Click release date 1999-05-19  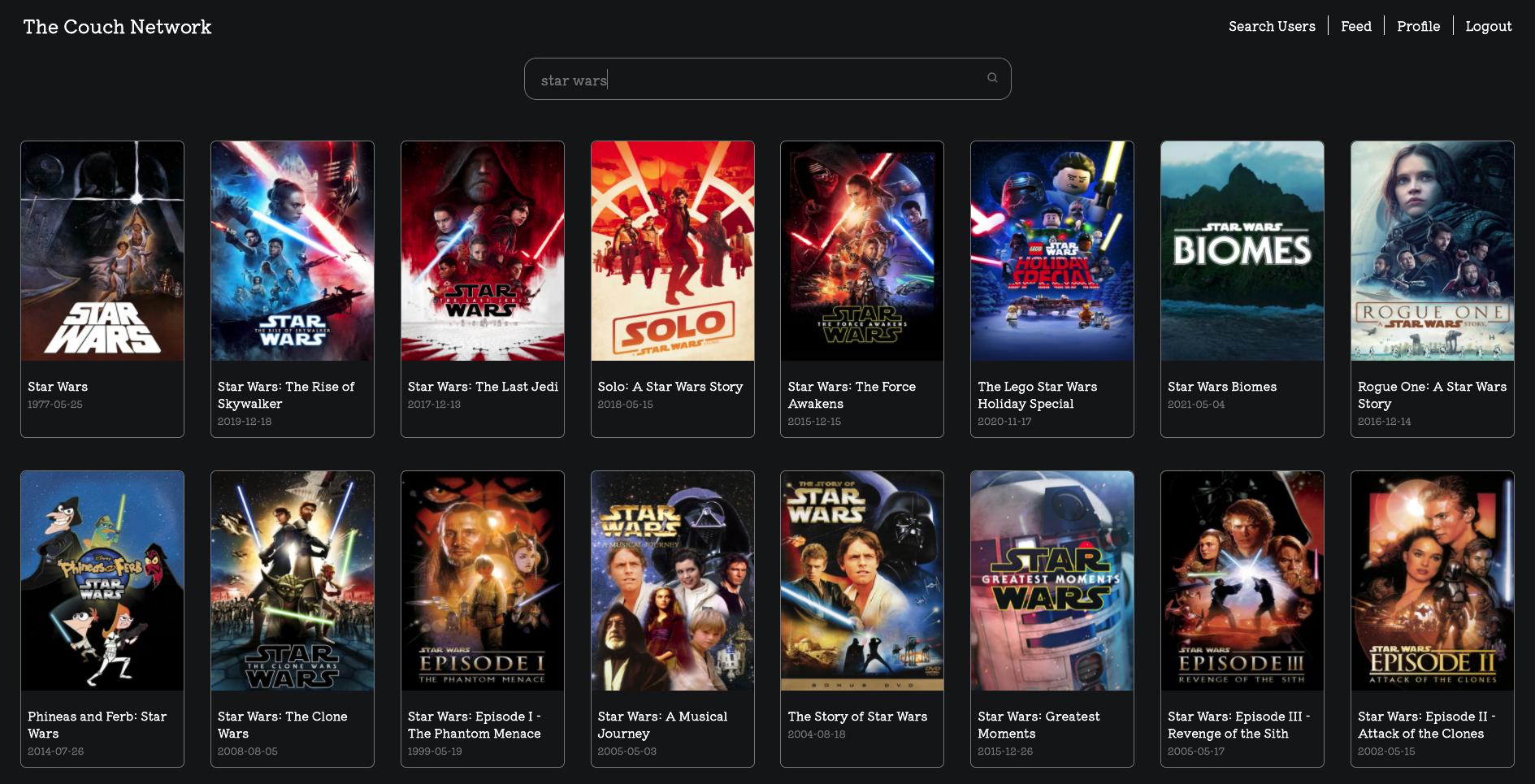click(x=435, y=751)
